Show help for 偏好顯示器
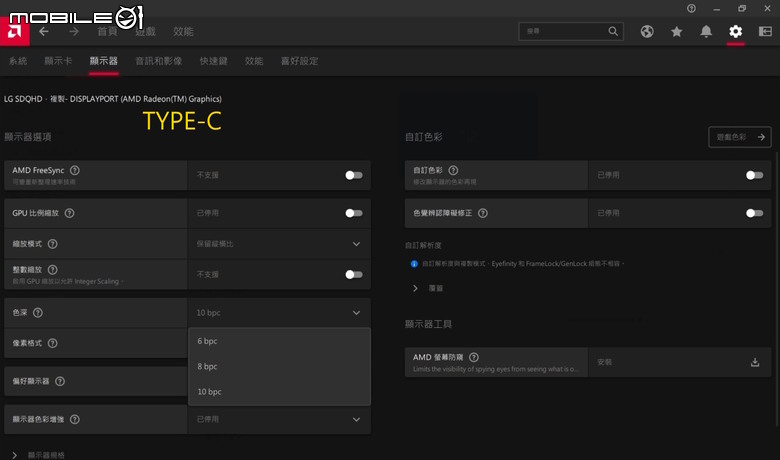Screen dimensions: 780x460 (x=60, y=381)
